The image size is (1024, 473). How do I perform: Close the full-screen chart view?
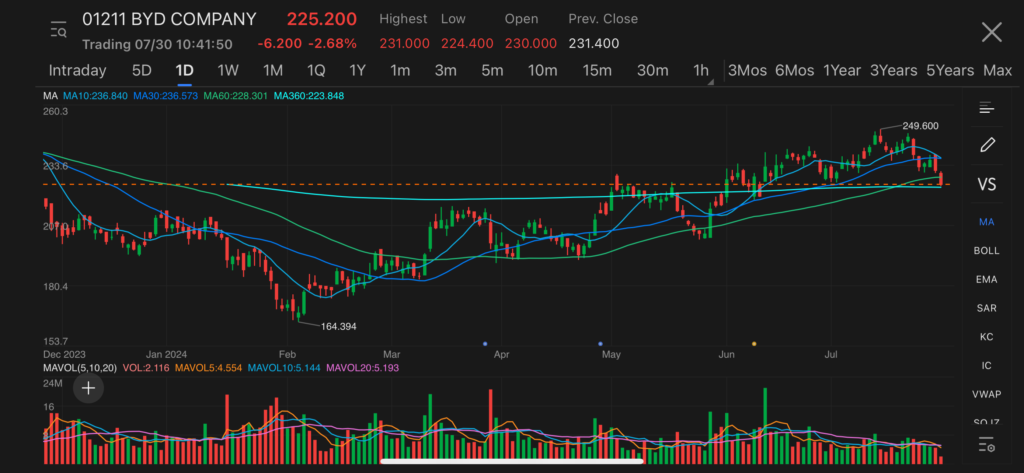(991, 32)
